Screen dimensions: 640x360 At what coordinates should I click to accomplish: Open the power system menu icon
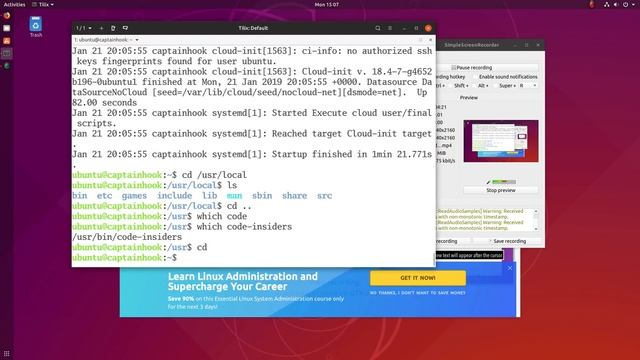pos(625,4)
